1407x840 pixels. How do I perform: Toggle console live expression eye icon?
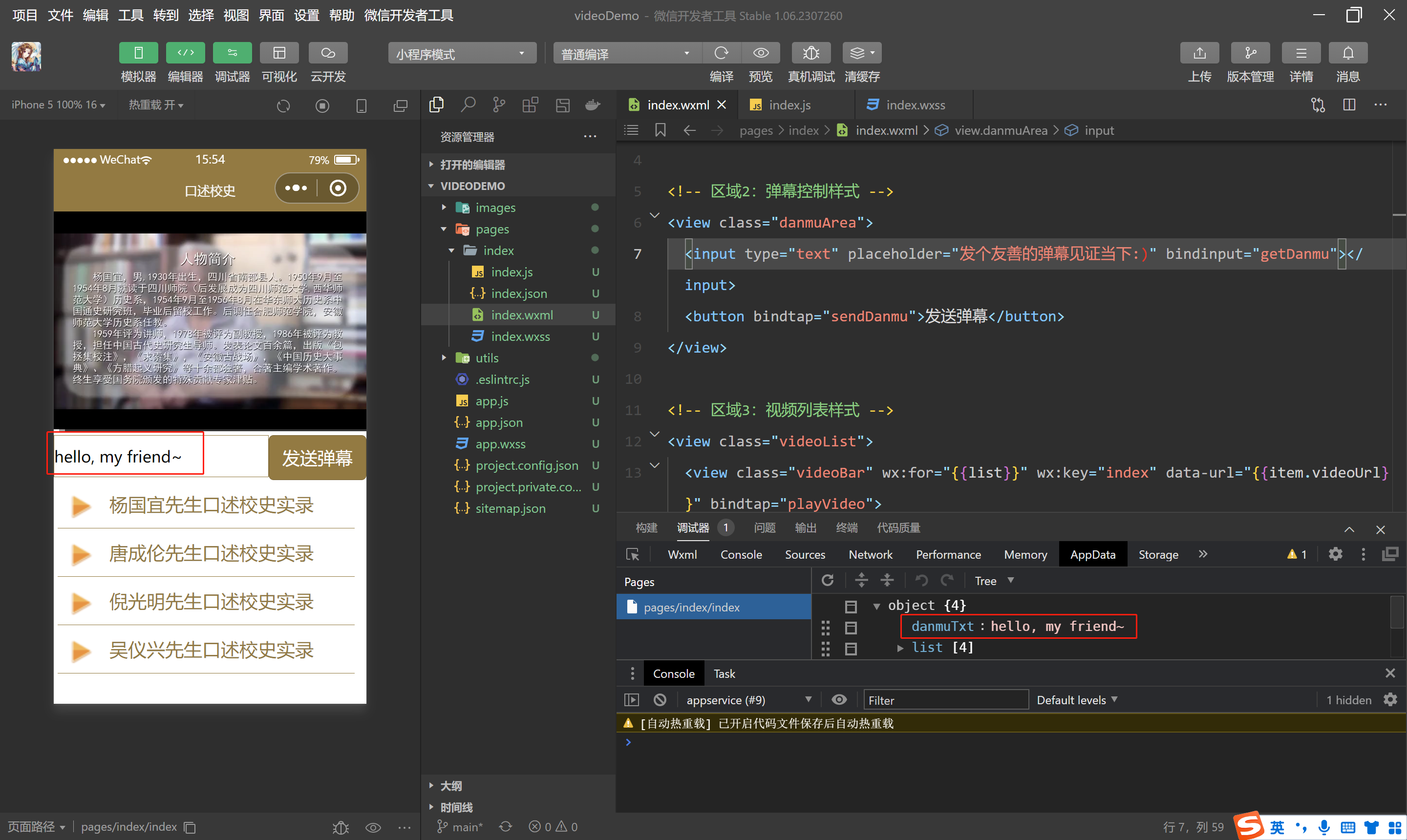pos(839,700)
